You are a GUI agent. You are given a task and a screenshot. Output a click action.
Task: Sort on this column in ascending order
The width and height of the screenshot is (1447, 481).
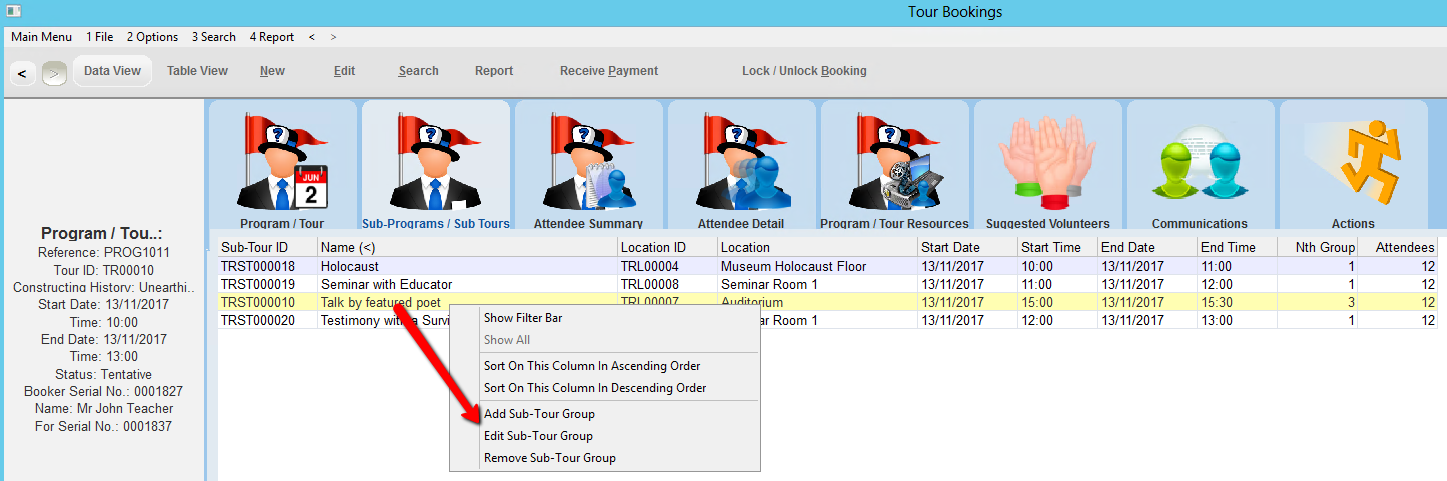[592, 366]
